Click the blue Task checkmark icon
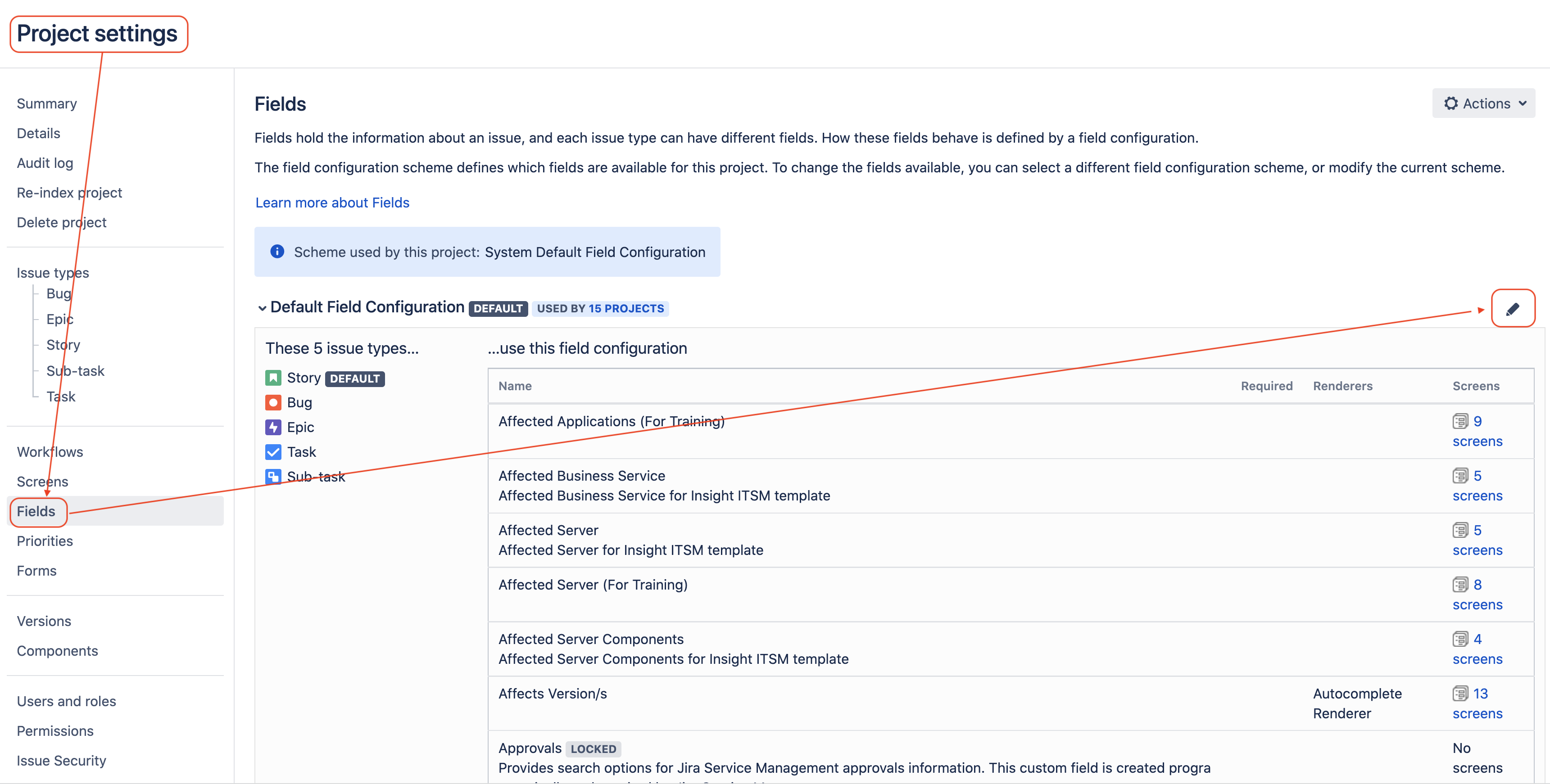The image size is (1550, 784). coord(273,451)
